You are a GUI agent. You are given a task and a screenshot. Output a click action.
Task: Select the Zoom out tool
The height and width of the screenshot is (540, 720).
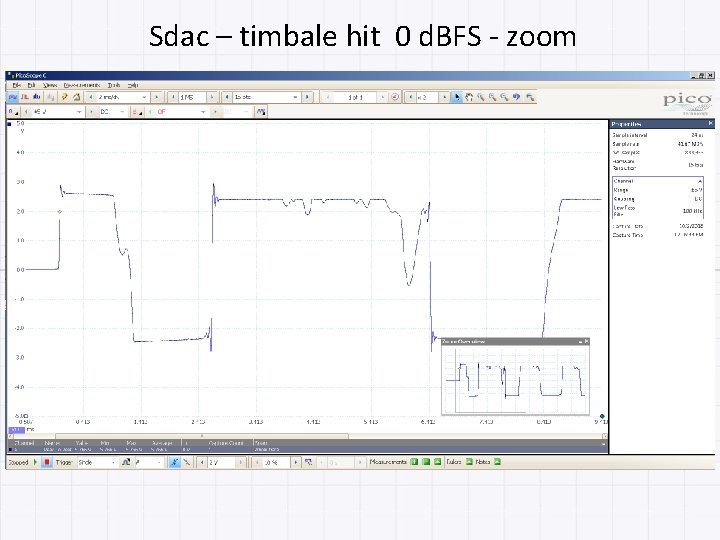pos(505,97)
